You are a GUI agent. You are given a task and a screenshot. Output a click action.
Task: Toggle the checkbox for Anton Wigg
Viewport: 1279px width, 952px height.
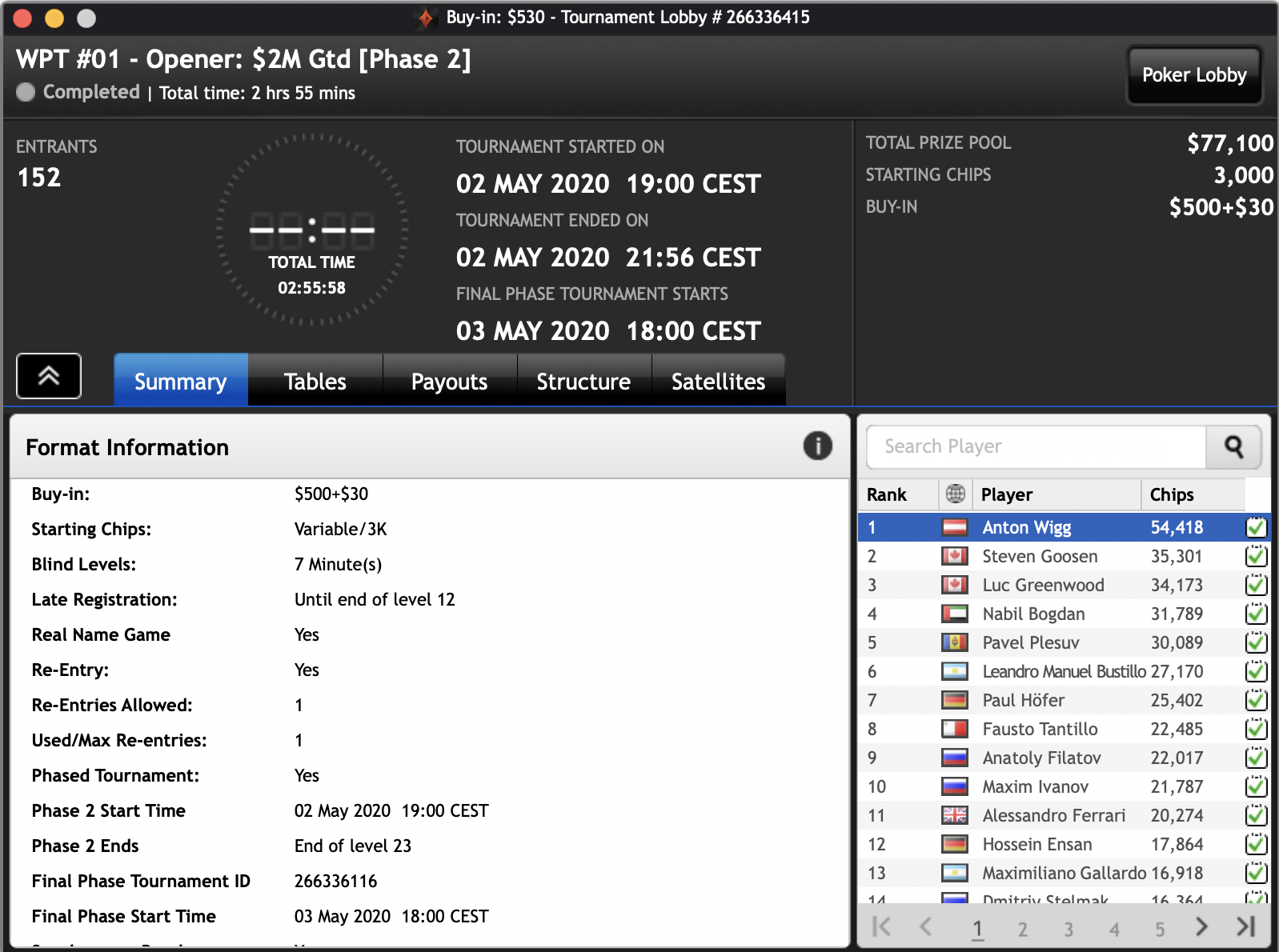[x=1256, y=527]
